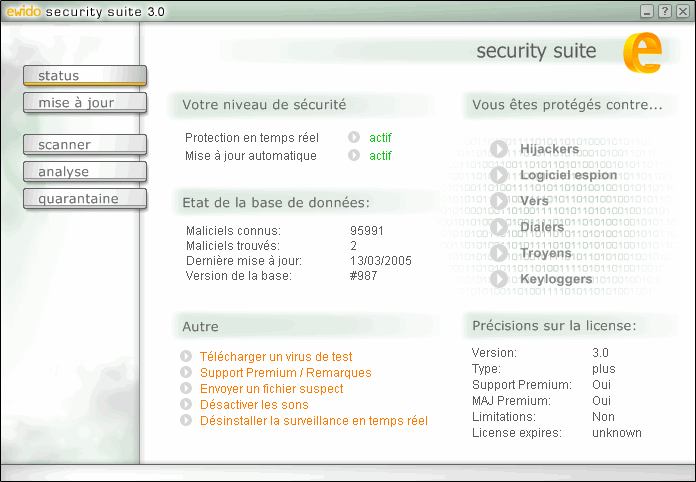Click the orange ewido 'e' logo
The width and height of the screenshot is (696, 482).
click(x=642, y=52)
